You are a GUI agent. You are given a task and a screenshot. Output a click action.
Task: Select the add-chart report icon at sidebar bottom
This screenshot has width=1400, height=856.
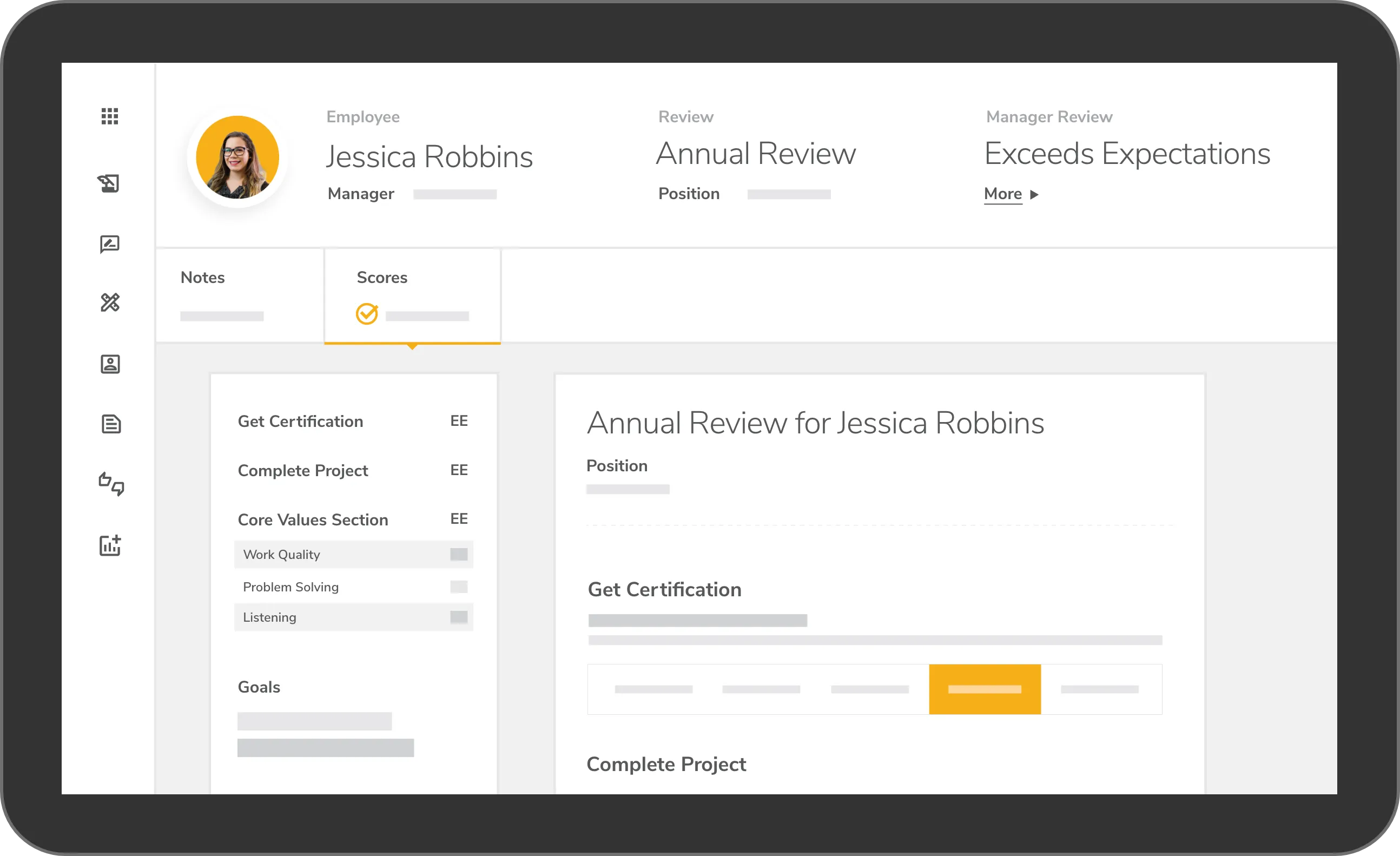point(110,545)
